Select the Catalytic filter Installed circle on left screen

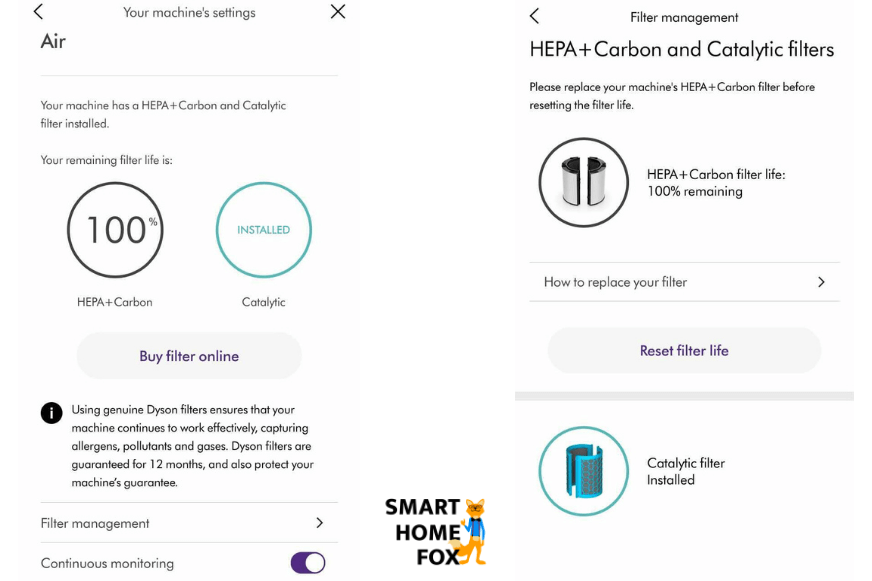coord(263,229)
